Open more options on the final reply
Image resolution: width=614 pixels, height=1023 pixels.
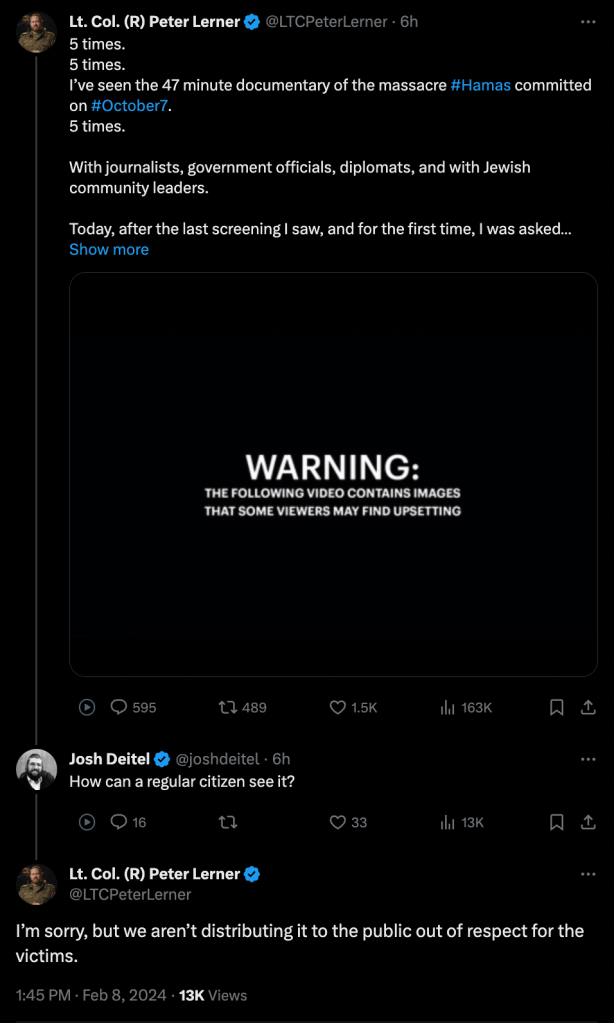point(588,874)
